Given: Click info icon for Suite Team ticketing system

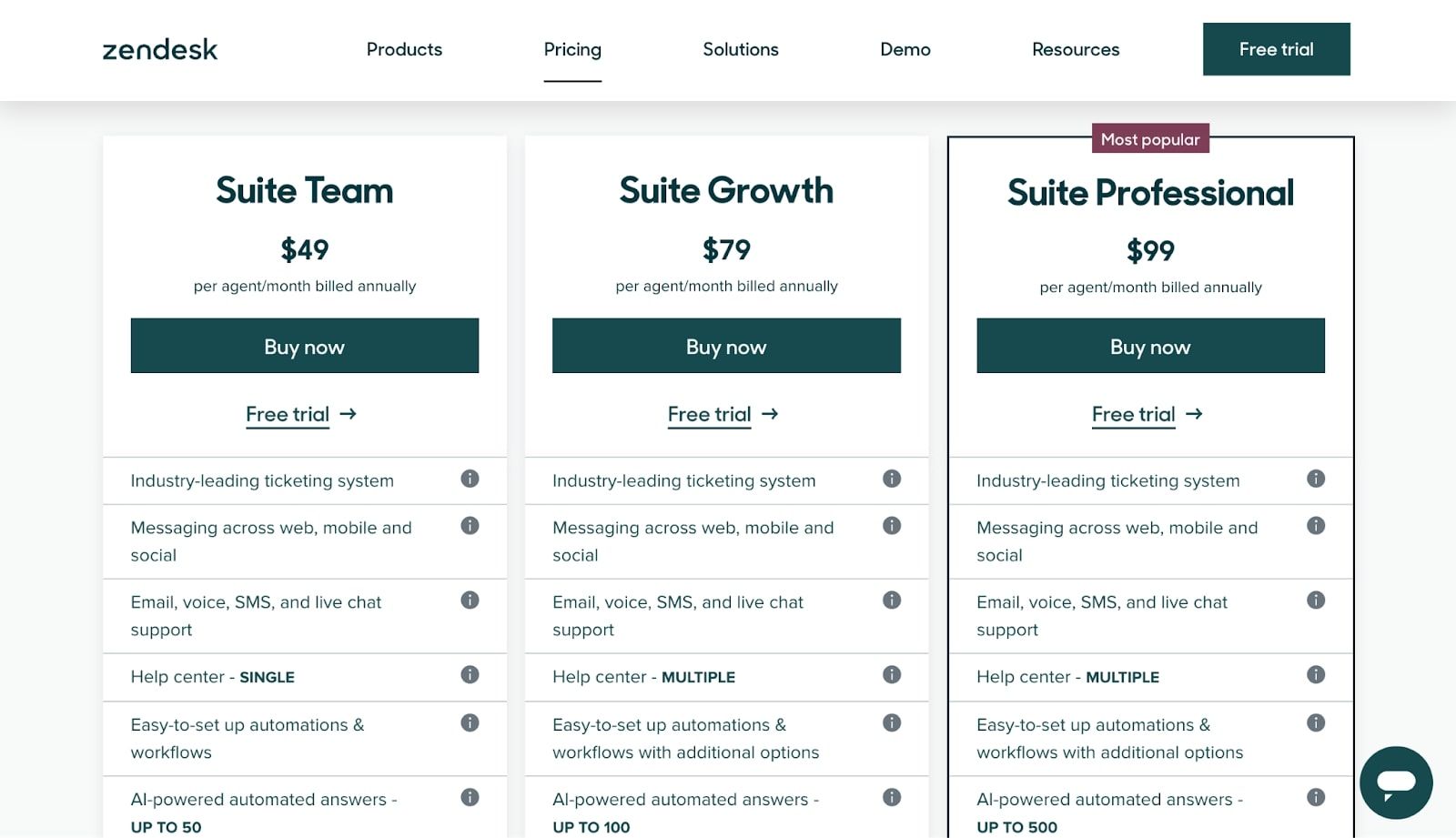Looking at the screenshot, I should click(x=470, y=479).
